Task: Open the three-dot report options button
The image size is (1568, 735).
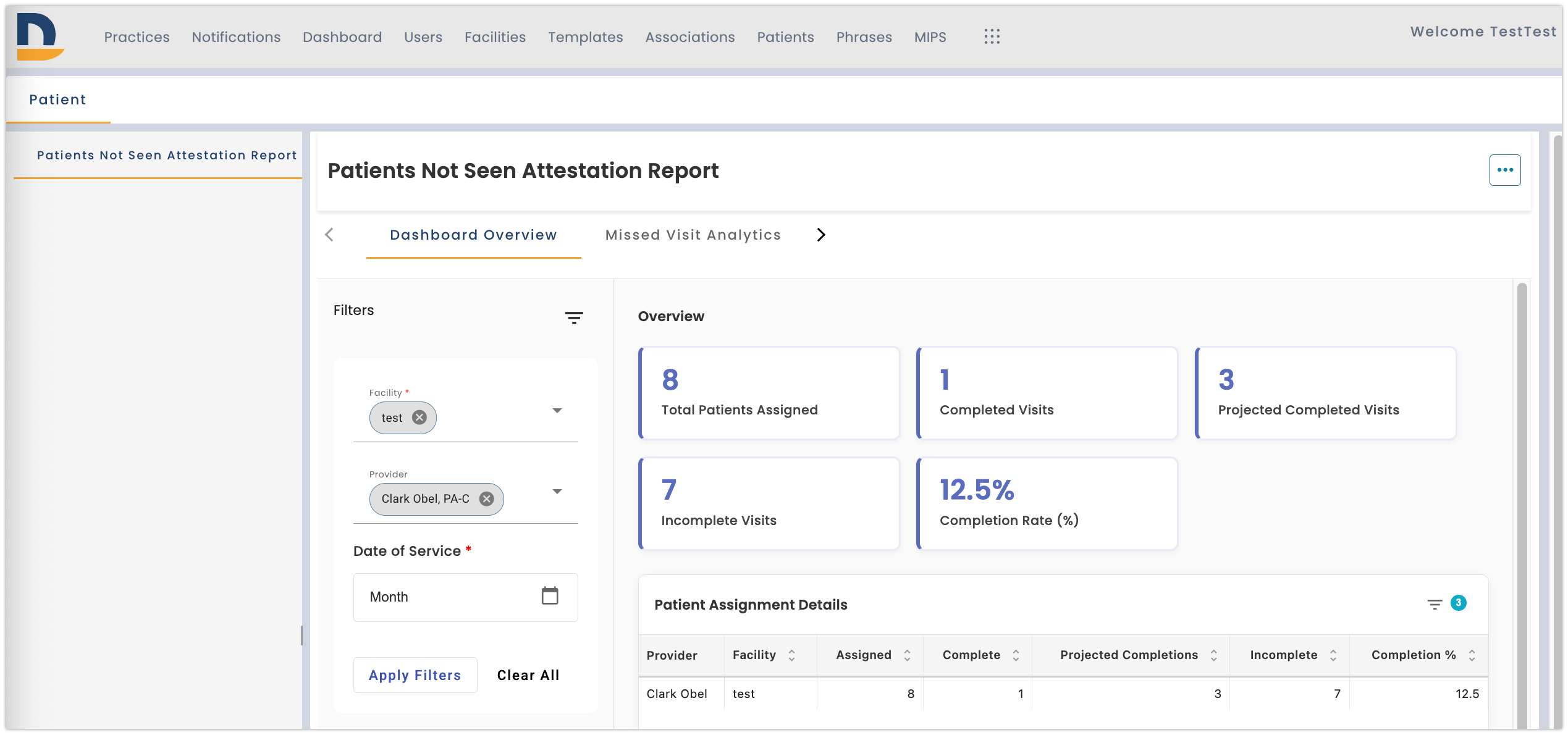Action: [x=1504, y=170]
